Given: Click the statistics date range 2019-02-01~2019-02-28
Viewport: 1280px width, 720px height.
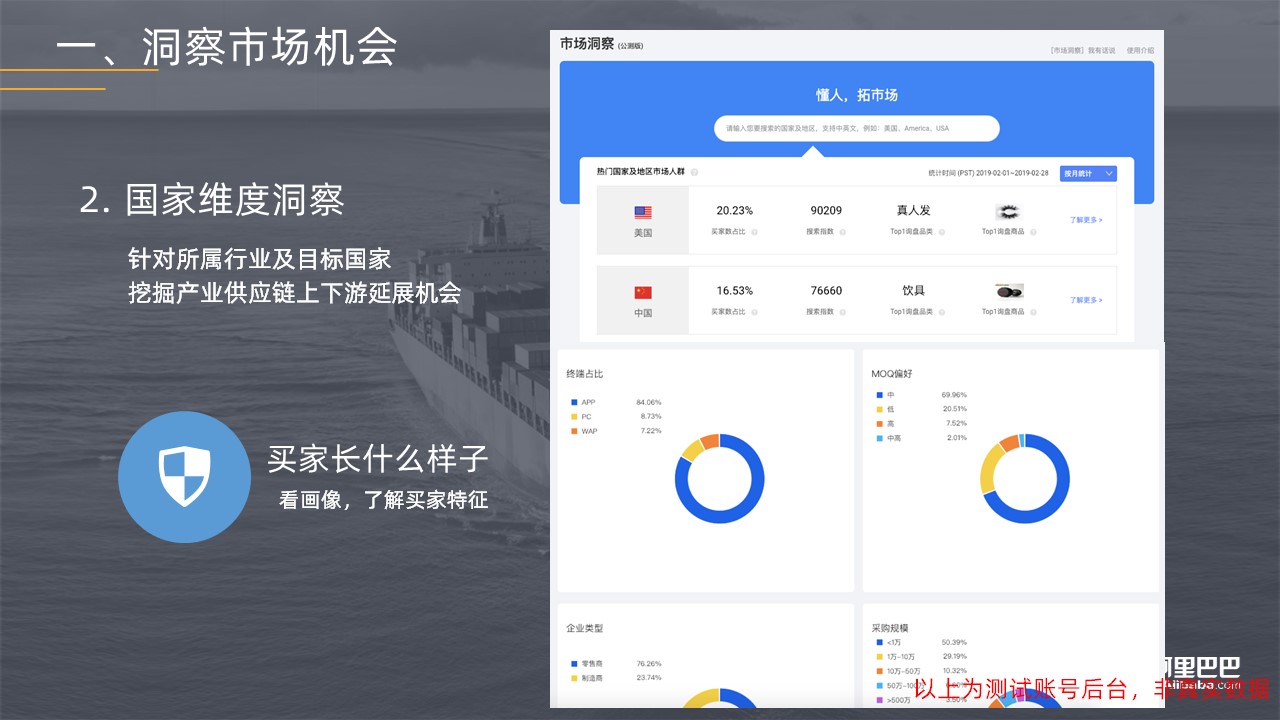Looking at the screenshot, I should (x=1013, y=173).
